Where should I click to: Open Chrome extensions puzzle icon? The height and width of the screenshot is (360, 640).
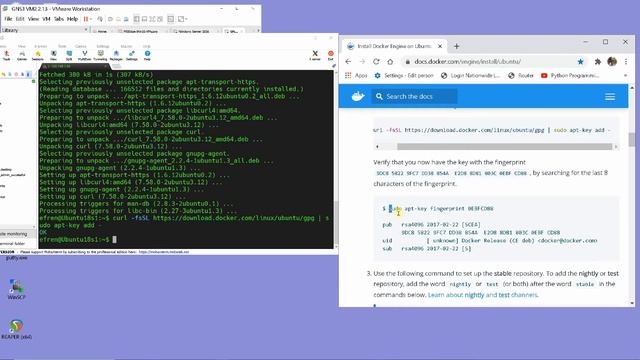click(598, 62)
